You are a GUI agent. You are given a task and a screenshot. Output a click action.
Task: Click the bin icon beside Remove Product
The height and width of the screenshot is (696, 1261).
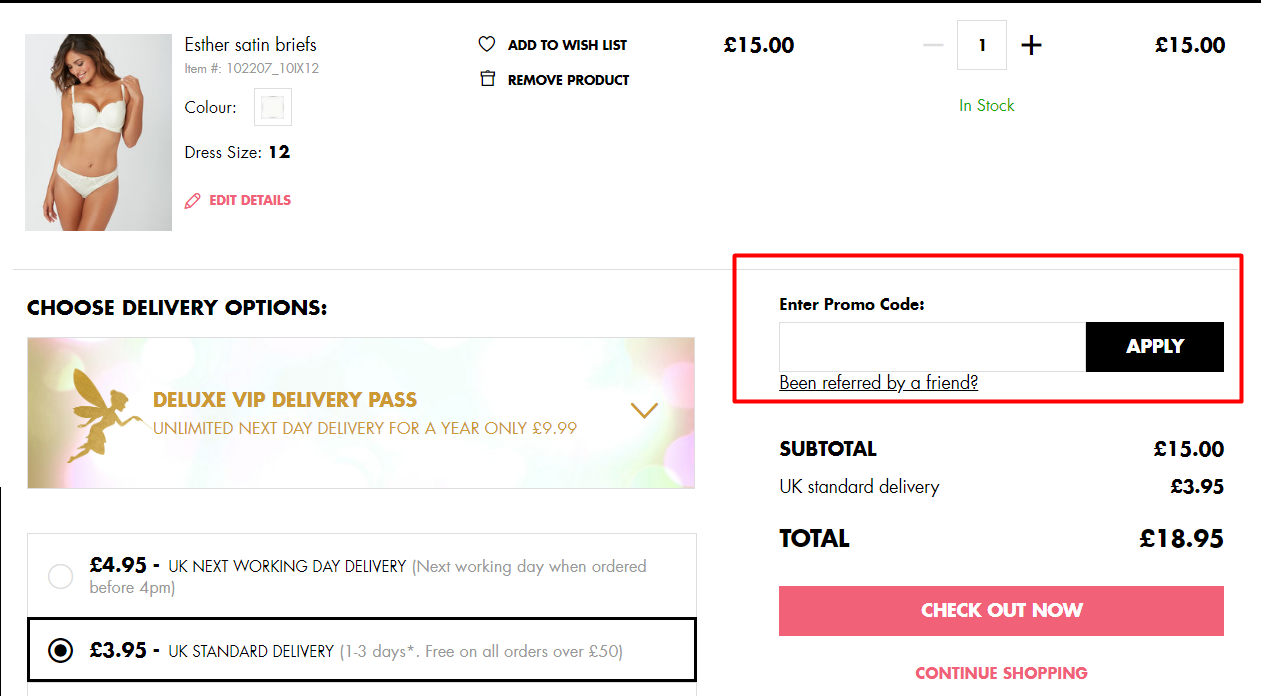487,79
